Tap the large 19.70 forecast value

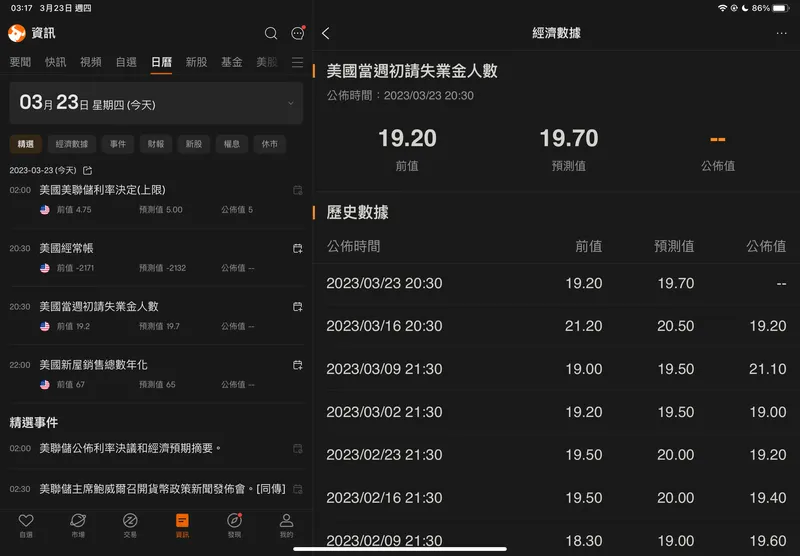[569, 139]
